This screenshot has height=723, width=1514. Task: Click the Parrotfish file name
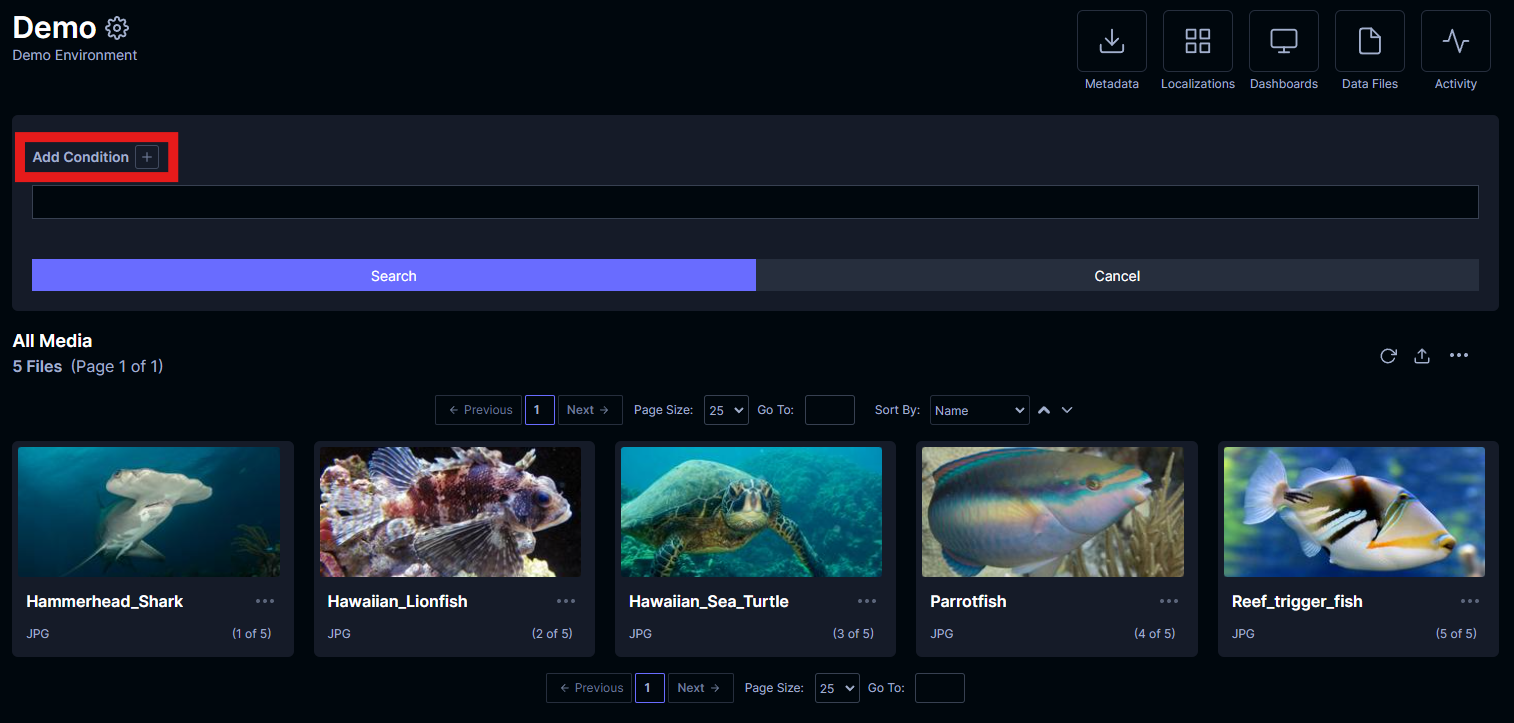[968, 601]
